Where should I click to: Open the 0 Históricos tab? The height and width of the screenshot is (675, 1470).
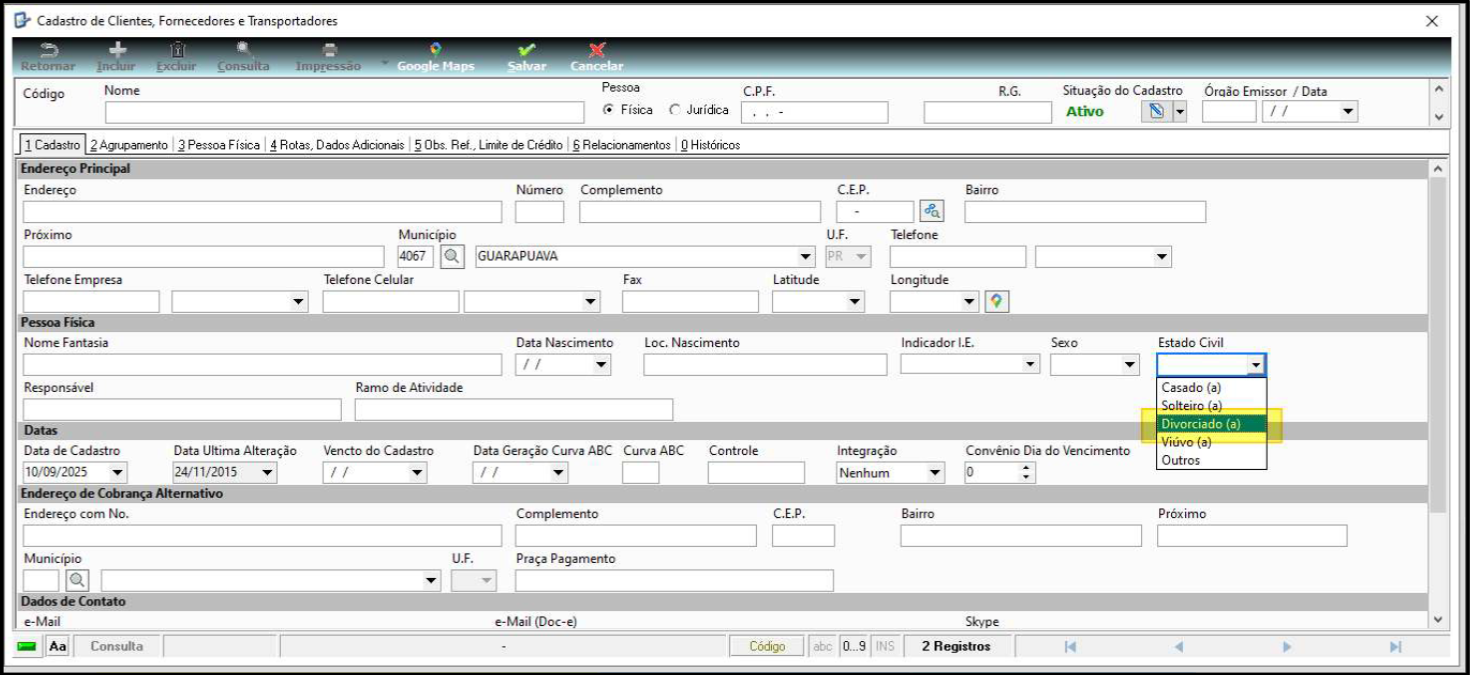click(x=710, y=145)
